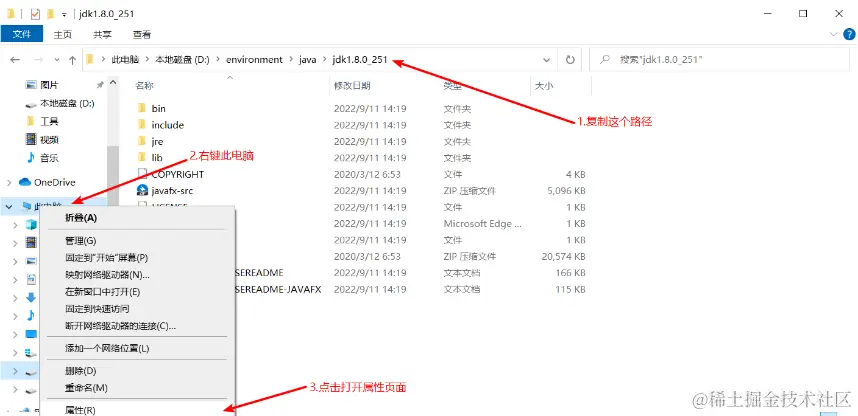This screenshot has width=858, height=416.
Task: Click the Microsoft Edge type cell
Action: (483, 223)
